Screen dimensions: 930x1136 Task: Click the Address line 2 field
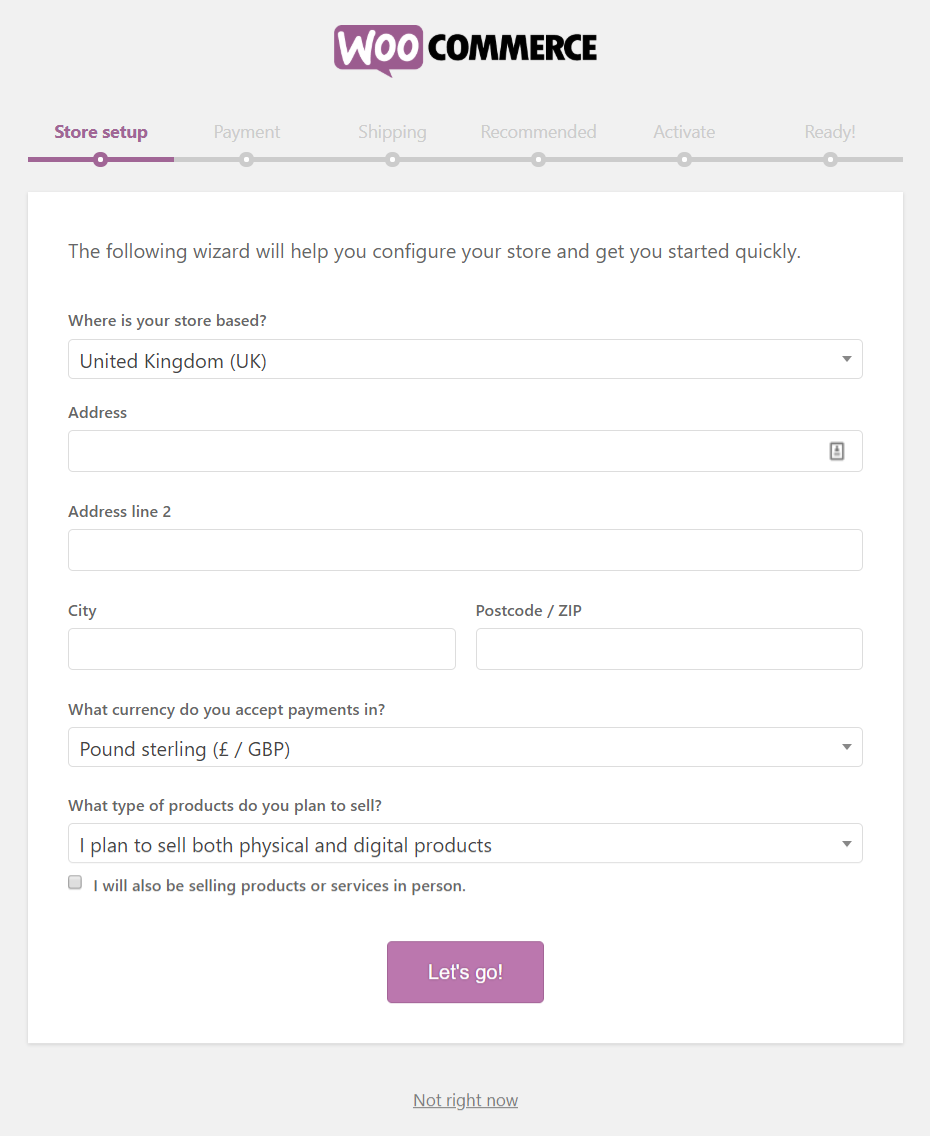click(465, 550)
